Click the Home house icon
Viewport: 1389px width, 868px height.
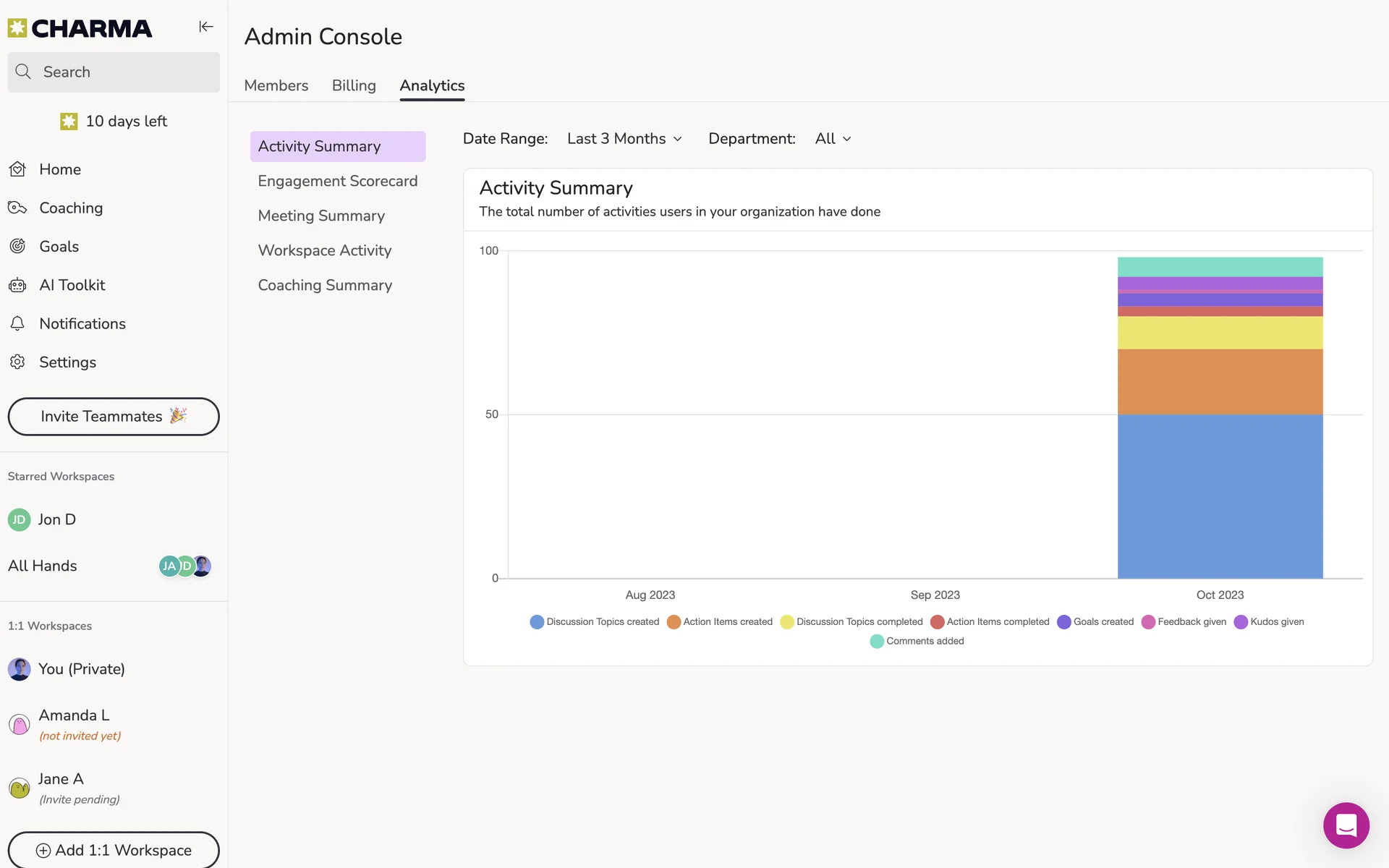(18, 169)
